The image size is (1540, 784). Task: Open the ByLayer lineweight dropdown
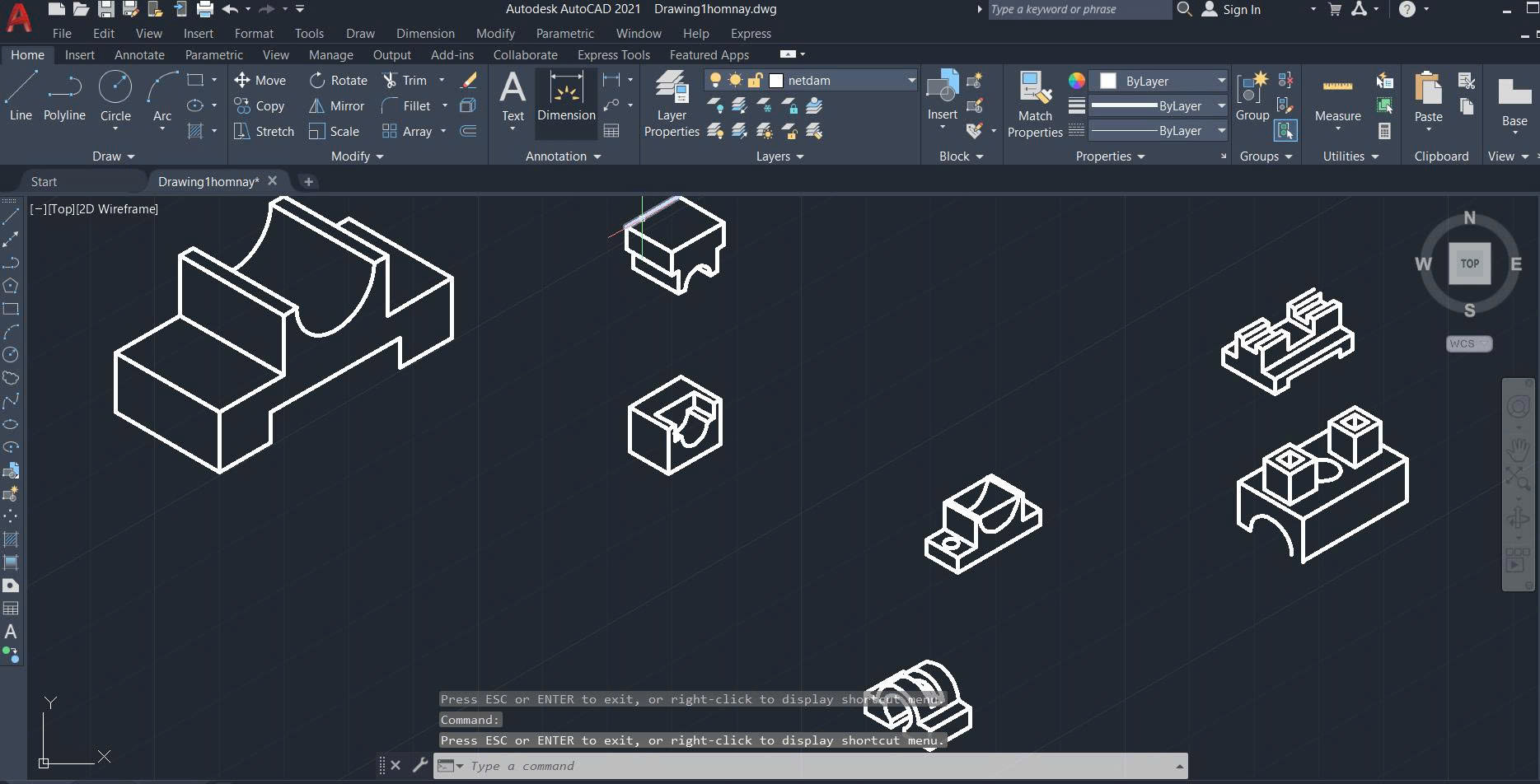click(x=1221, y=106)
